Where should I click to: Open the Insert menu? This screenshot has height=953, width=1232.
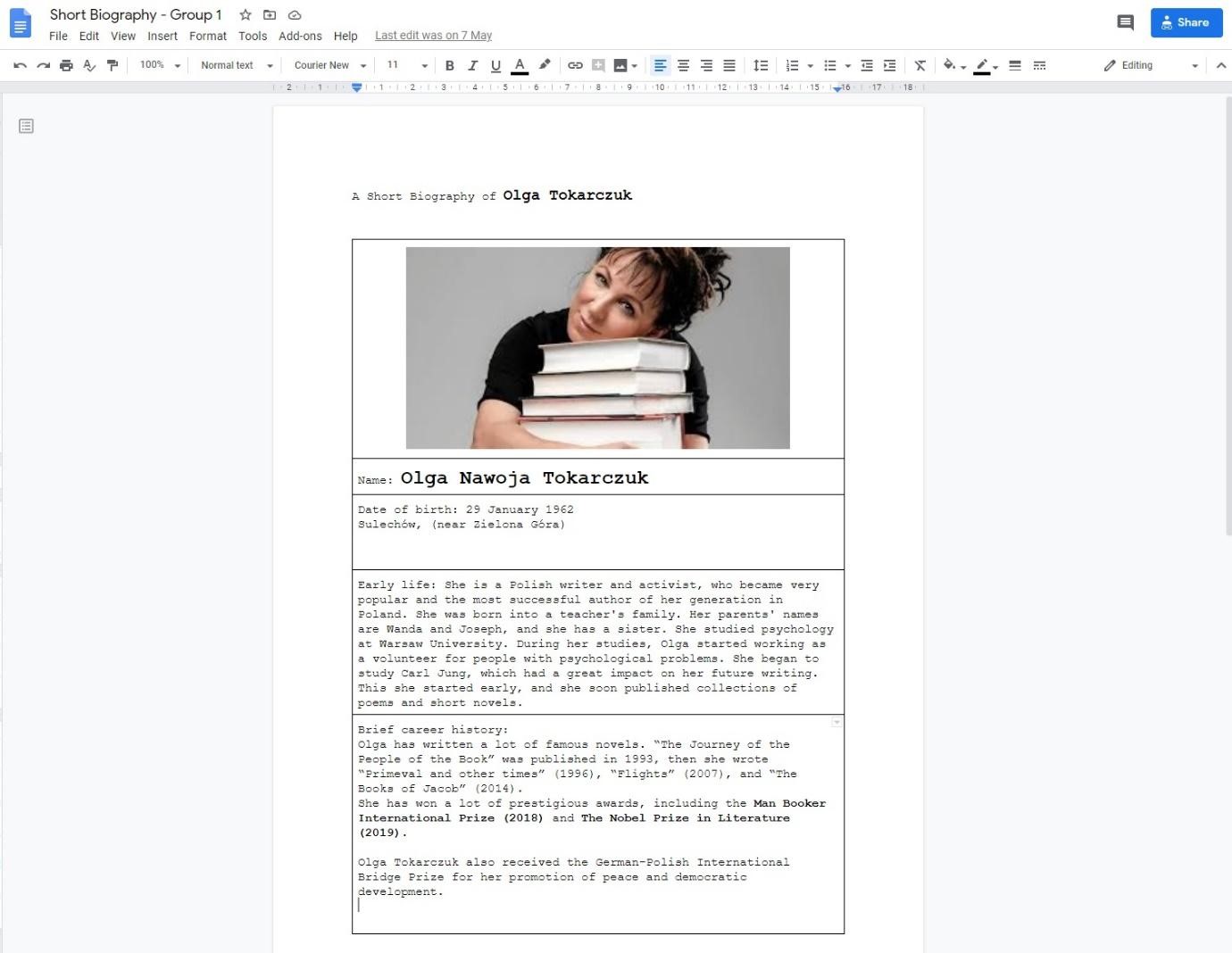(162, 36)
